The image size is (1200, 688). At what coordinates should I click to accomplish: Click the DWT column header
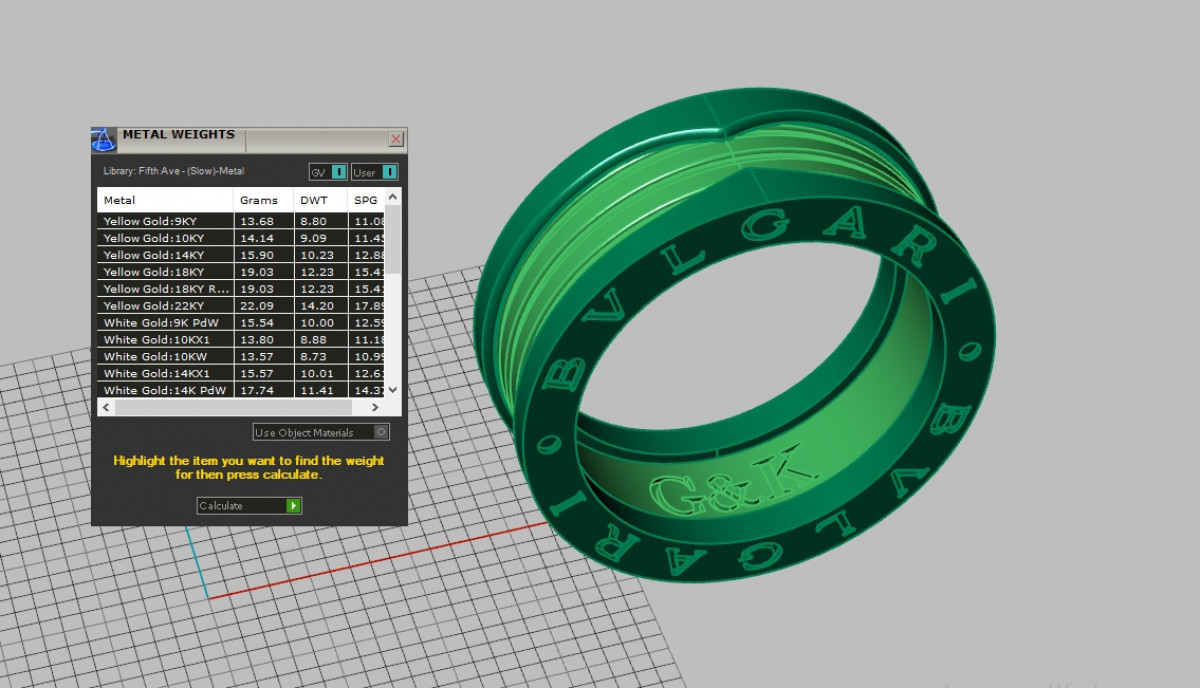(319, 200)
